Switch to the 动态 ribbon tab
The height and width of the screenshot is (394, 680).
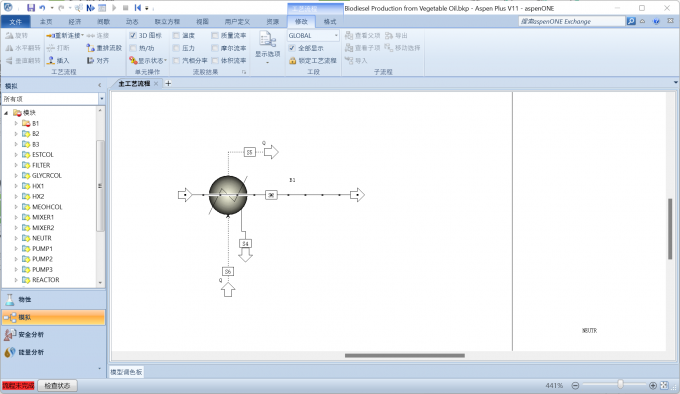tap(132, 22)
